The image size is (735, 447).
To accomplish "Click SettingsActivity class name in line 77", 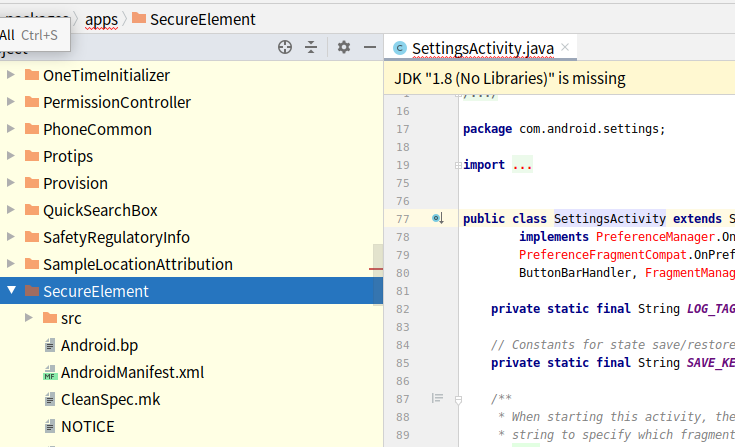I will click(609, 218).
